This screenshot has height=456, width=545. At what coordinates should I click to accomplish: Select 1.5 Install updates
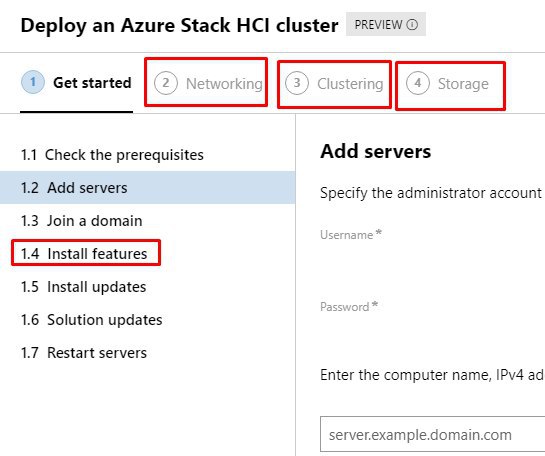[x=83, y=287]
